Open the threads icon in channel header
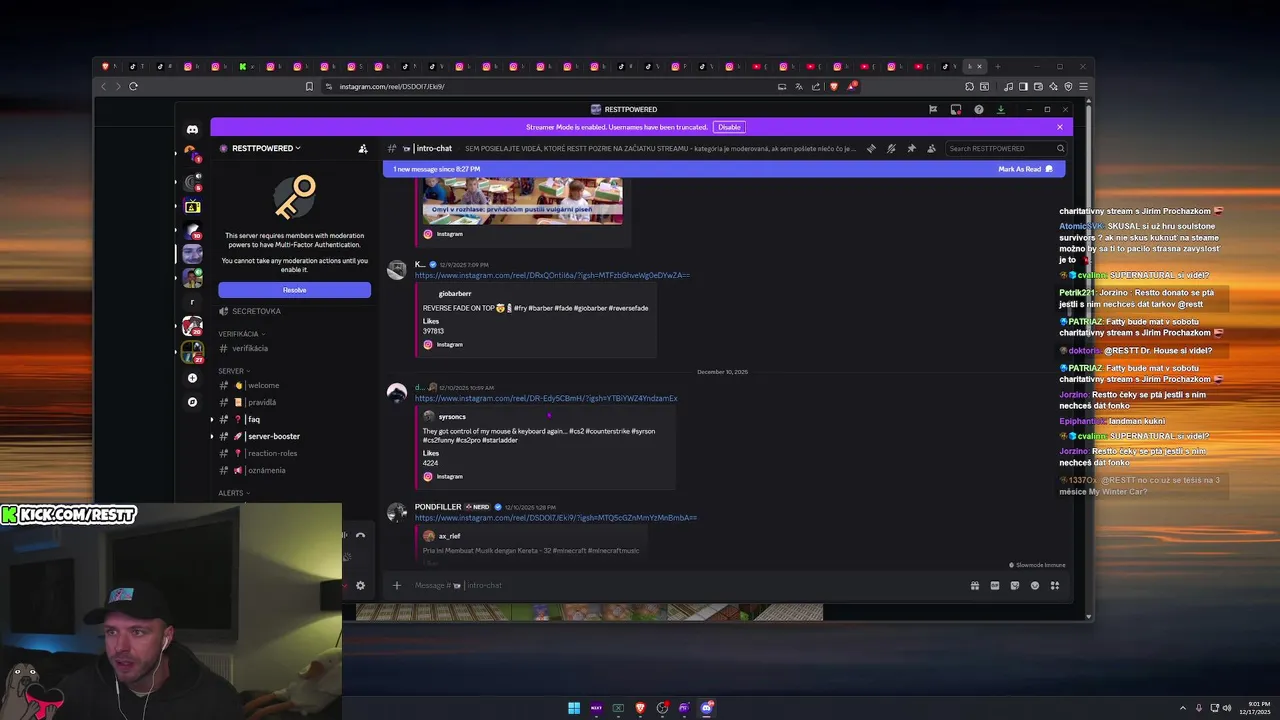Screen dimensions: 1280x720 coord(871,148)
